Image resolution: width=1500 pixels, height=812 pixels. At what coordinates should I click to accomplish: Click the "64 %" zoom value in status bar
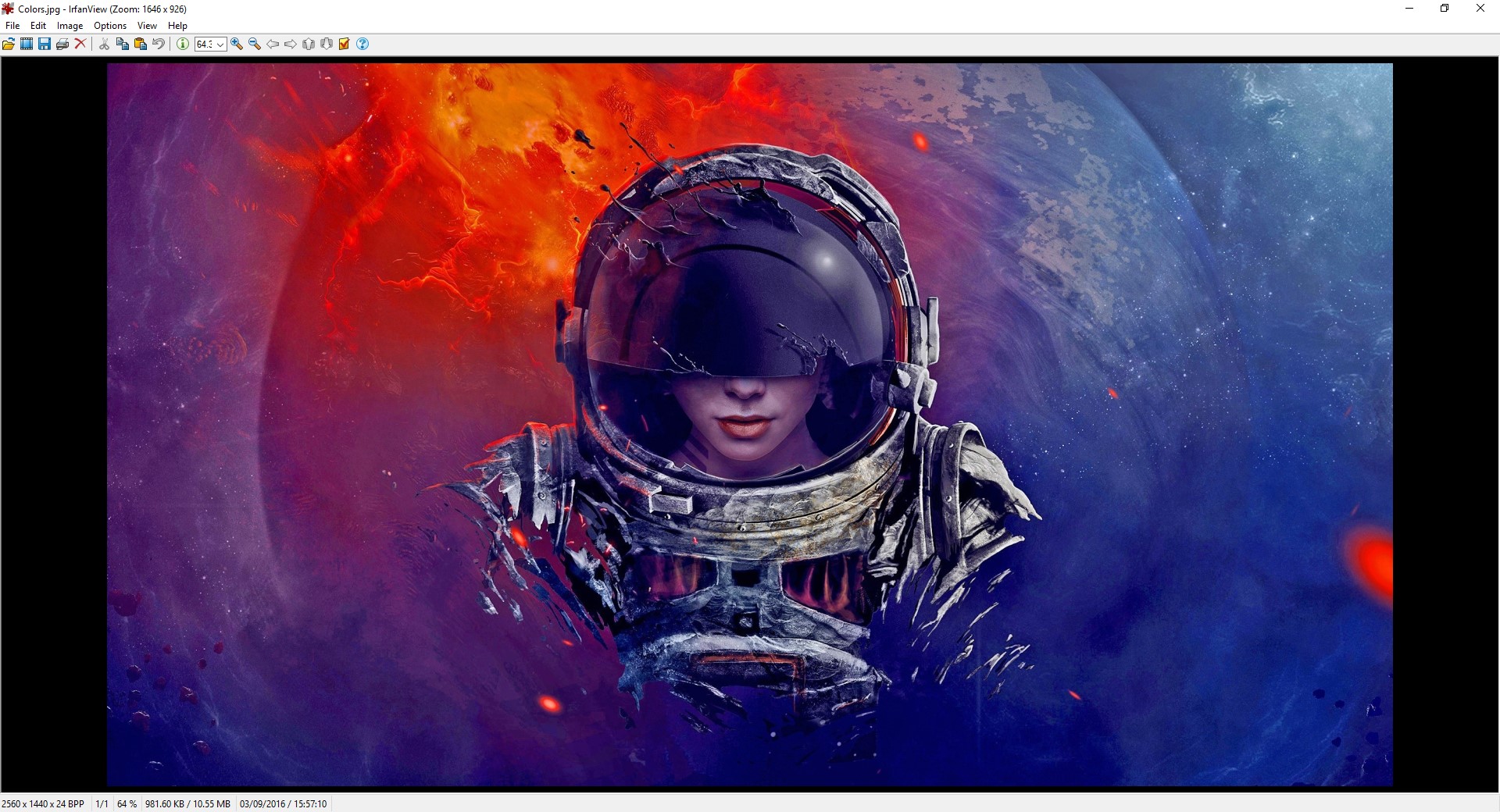pos(127,804)
